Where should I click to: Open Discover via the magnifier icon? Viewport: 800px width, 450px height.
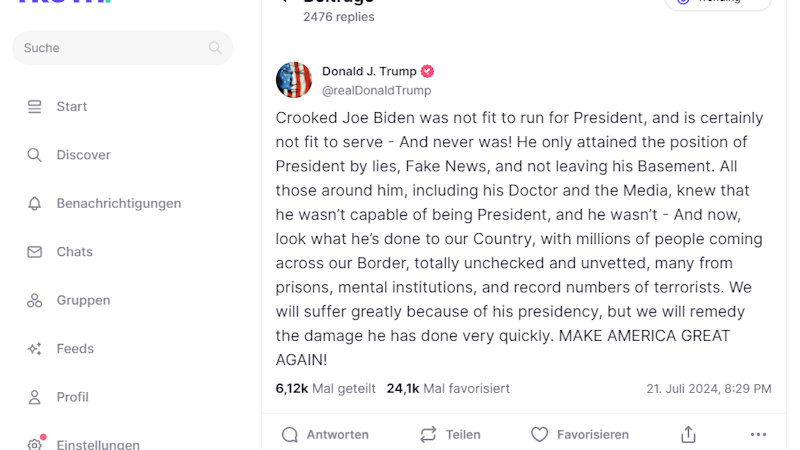(x=35, y=155)
